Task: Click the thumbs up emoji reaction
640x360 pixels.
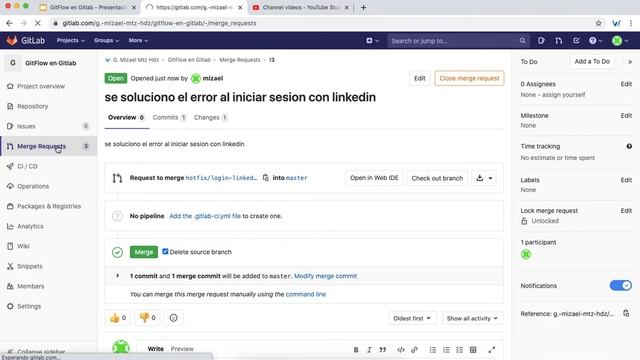Action: point(118,318)
